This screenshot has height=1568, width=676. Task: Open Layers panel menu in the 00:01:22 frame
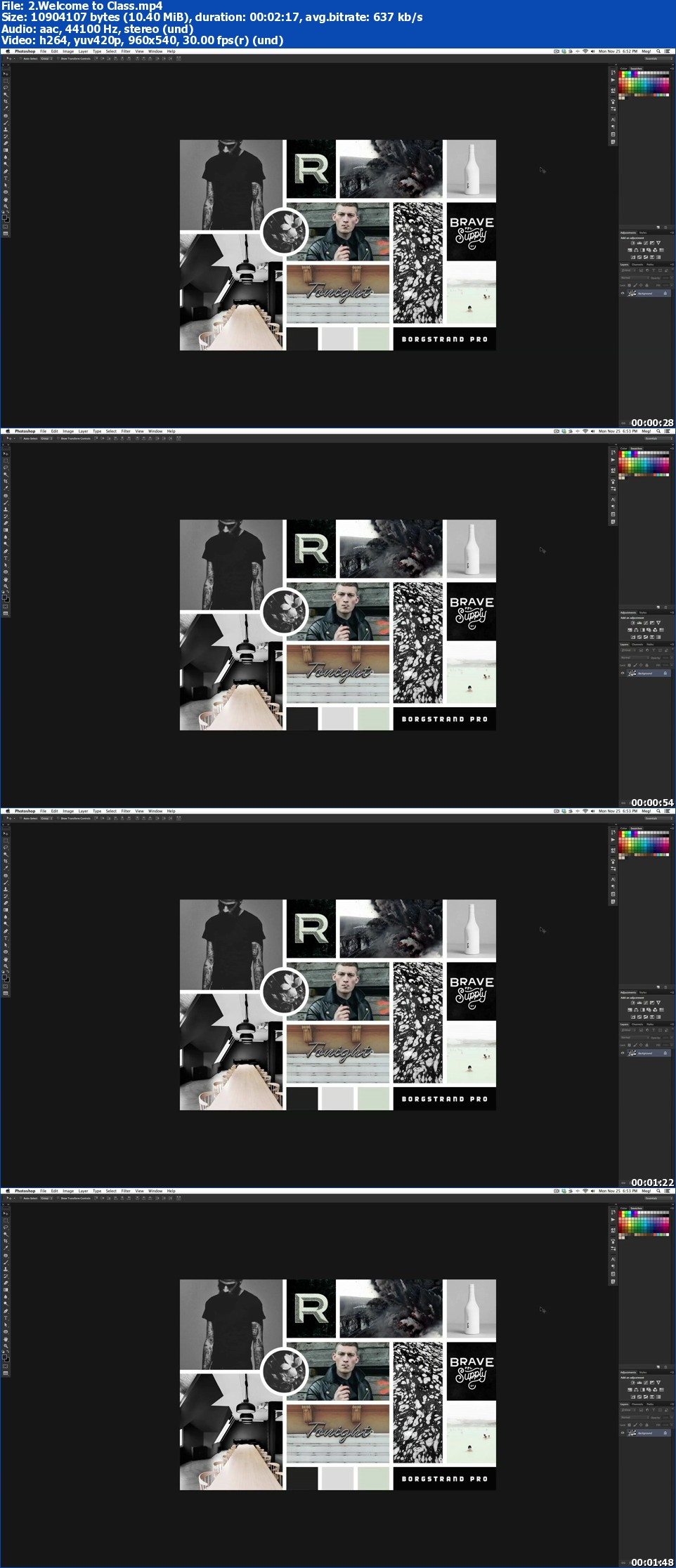click(x=672, y=1025)
